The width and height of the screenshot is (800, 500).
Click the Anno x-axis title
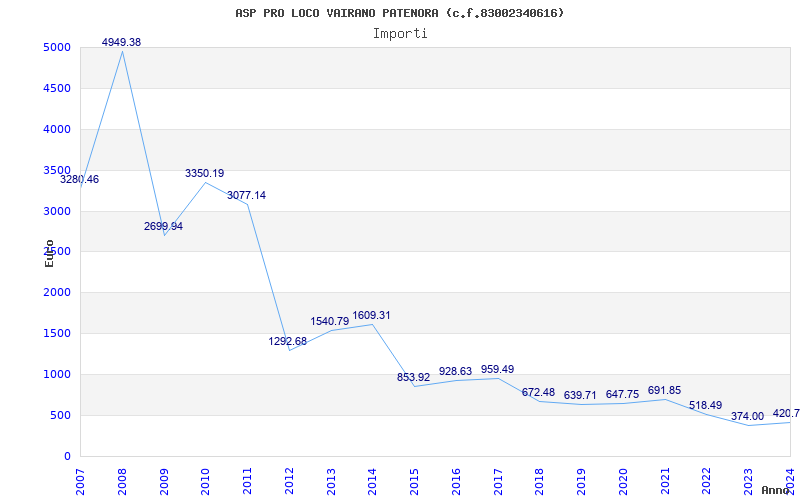click(774, 490)
